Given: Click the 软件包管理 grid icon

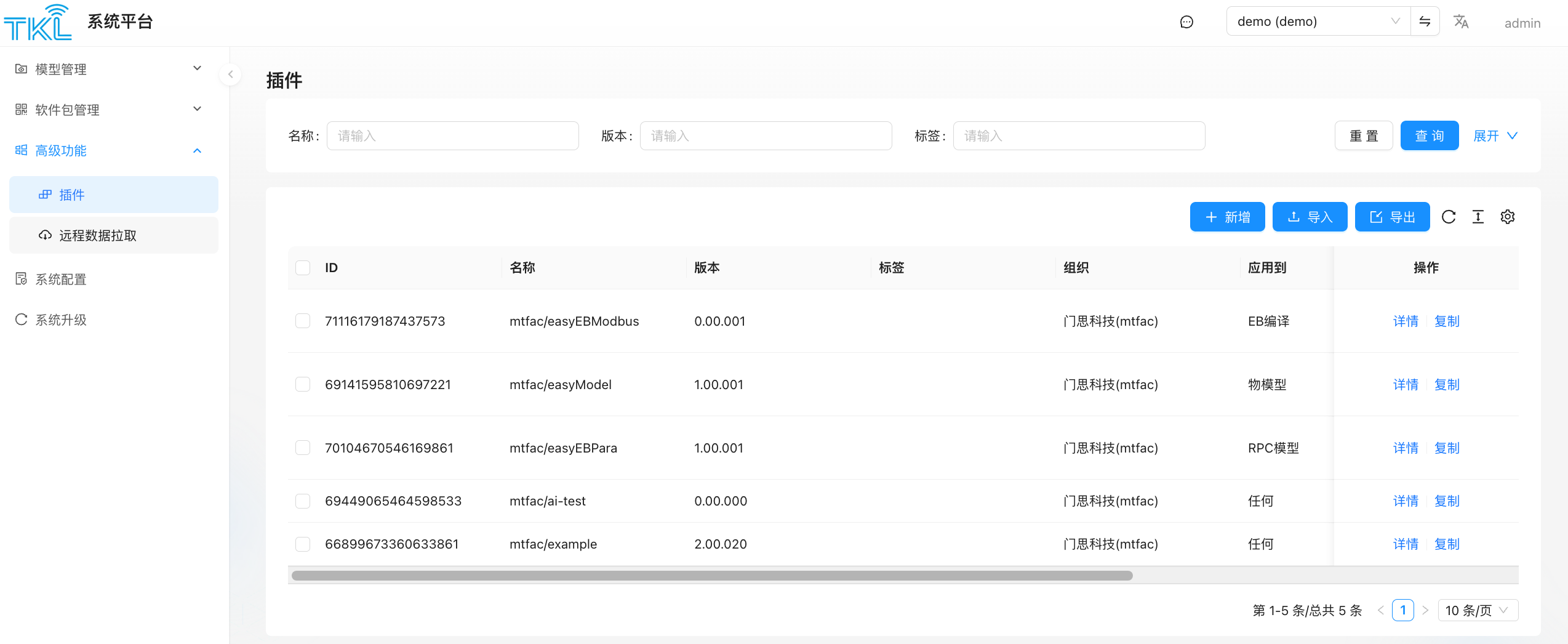Looking at the screenshot, I should pos(22,110).
